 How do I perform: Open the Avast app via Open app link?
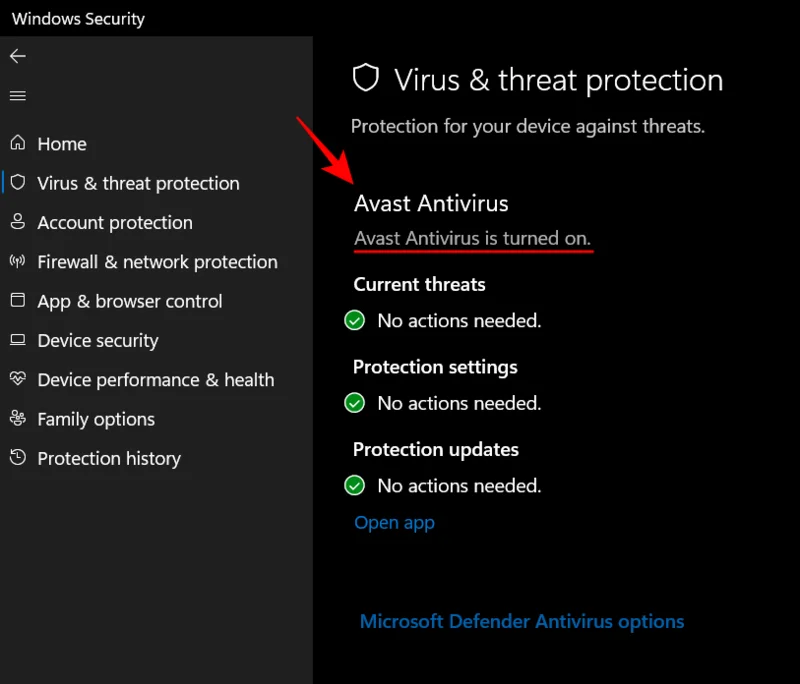pos(394,522)
